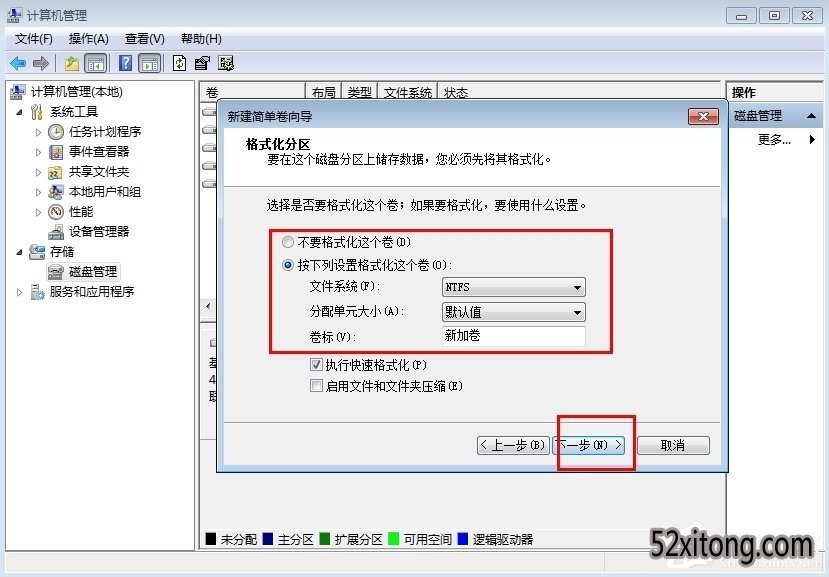
Task: Uncheck 执行快速格式化 checkbox
Action: pyautogui.click(x=316, y=364)
